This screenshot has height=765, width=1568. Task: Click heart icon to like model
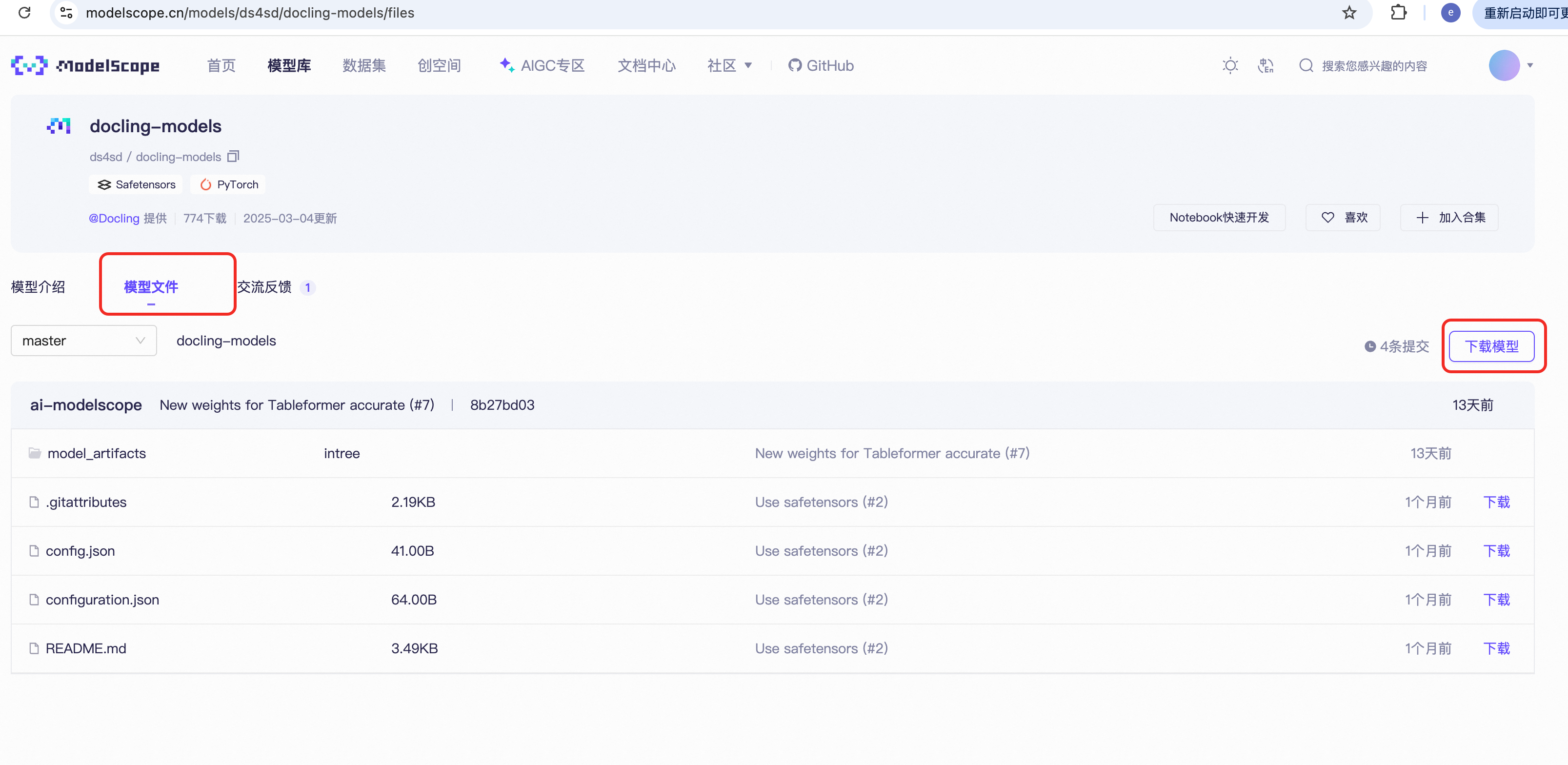1327,217
